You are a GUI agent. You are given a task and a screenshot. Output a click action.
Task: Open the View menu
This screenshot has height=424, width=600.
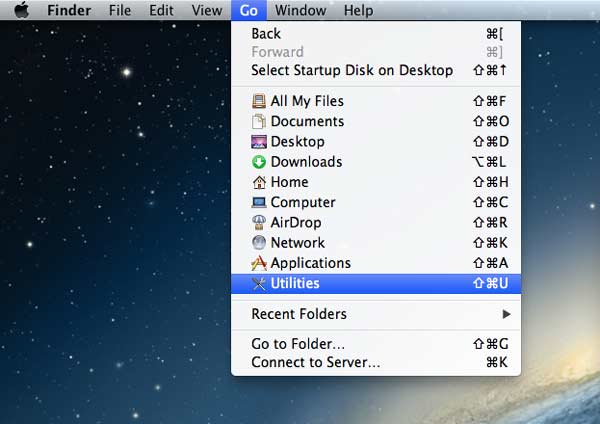pyautogui.click(x=207, y=10)
